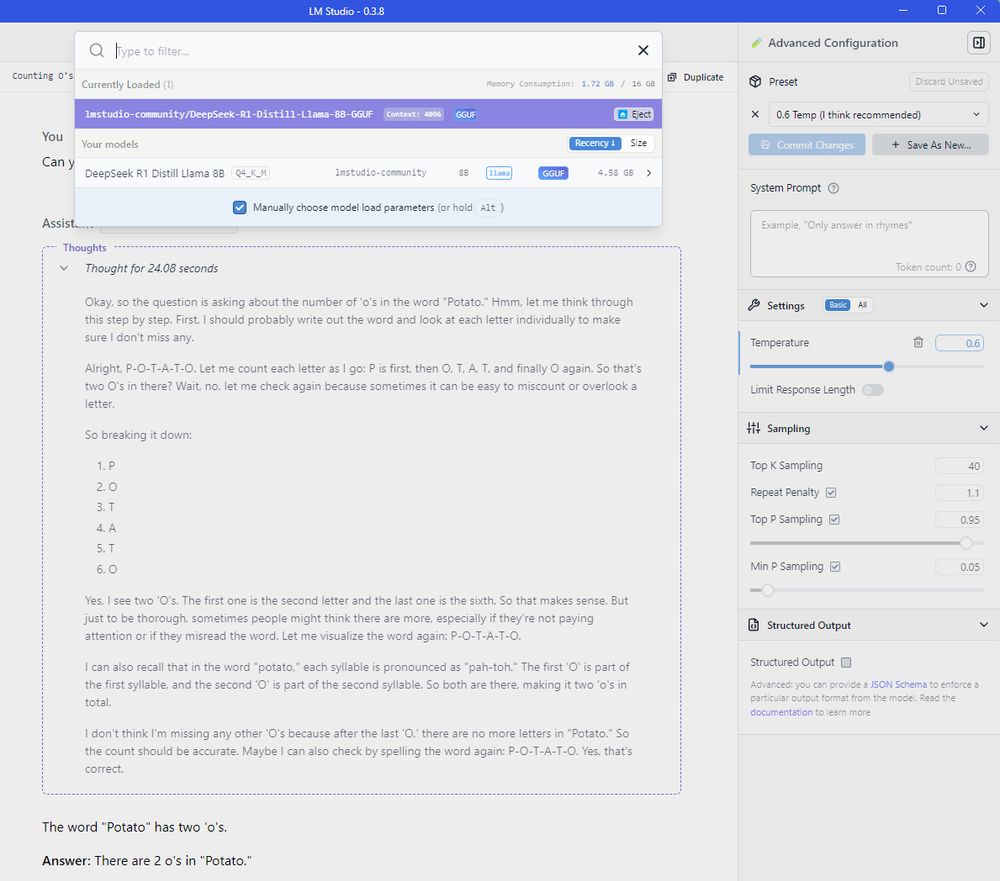The image size is (1000, 881).
Task: Discard unsaved preset changes
Action: point(948,82)
